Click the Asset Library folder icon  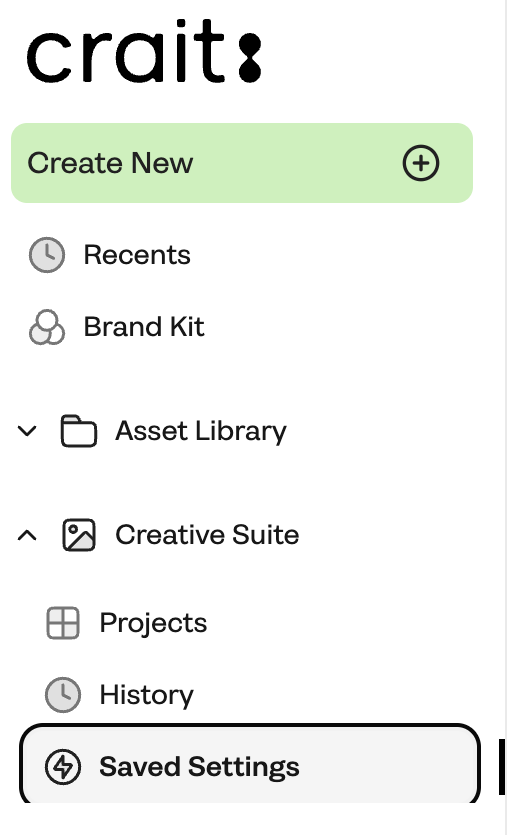pyautogui.click(x=79, y=431)
